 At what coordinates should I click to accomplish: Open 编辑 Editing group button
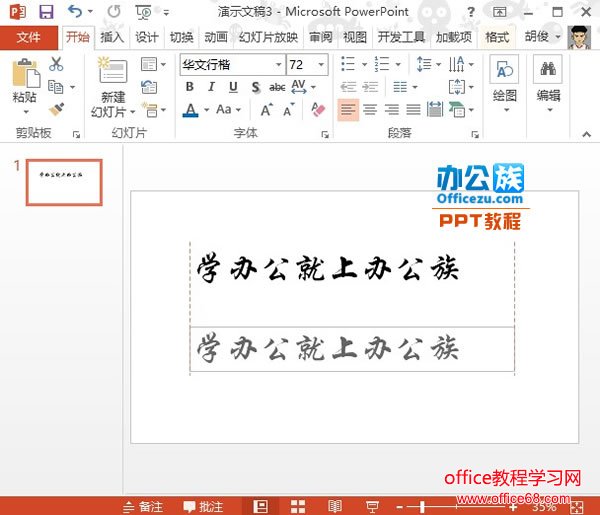(x=548, y=84)
